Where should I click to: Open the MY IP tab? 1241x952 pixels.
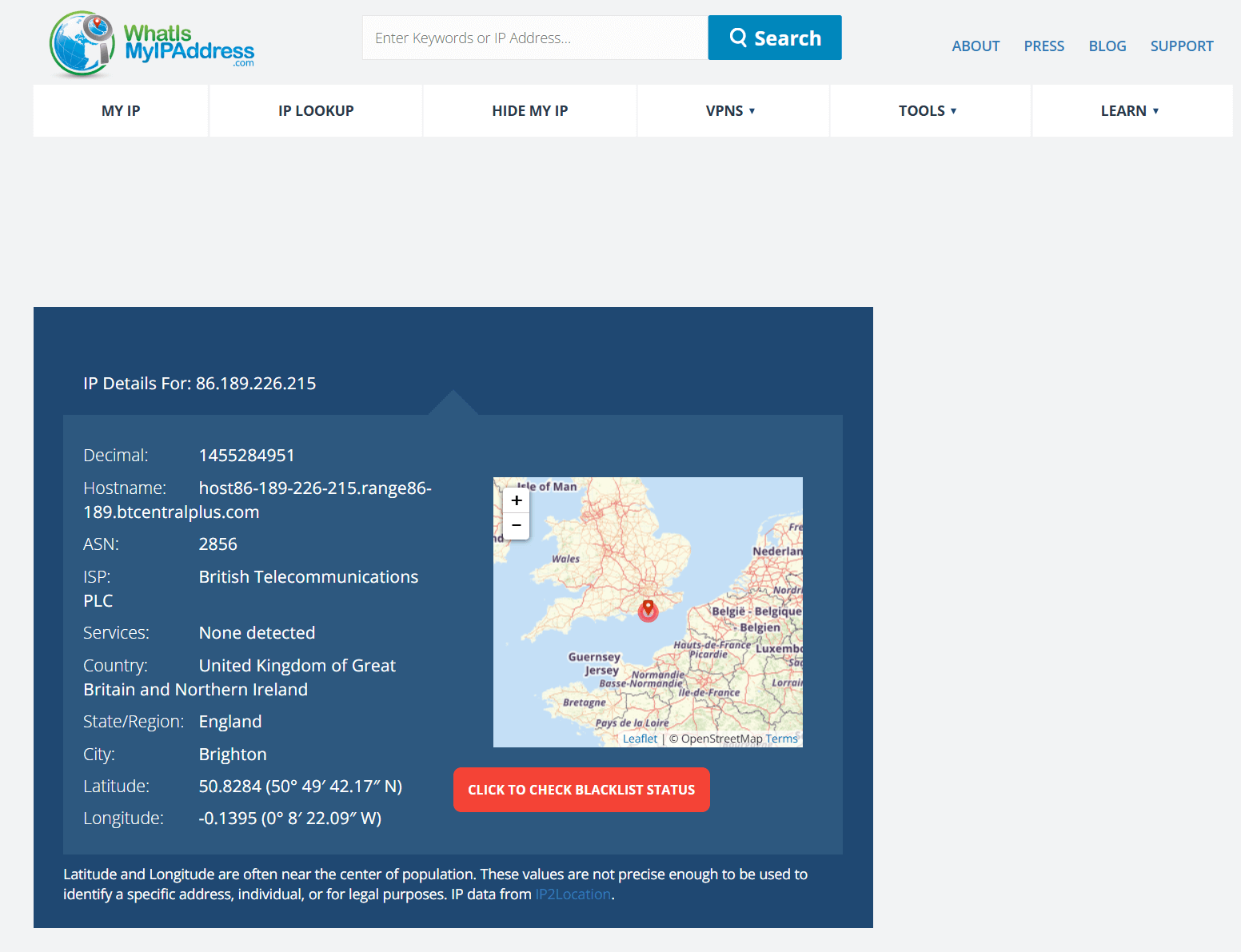(121, 111)
